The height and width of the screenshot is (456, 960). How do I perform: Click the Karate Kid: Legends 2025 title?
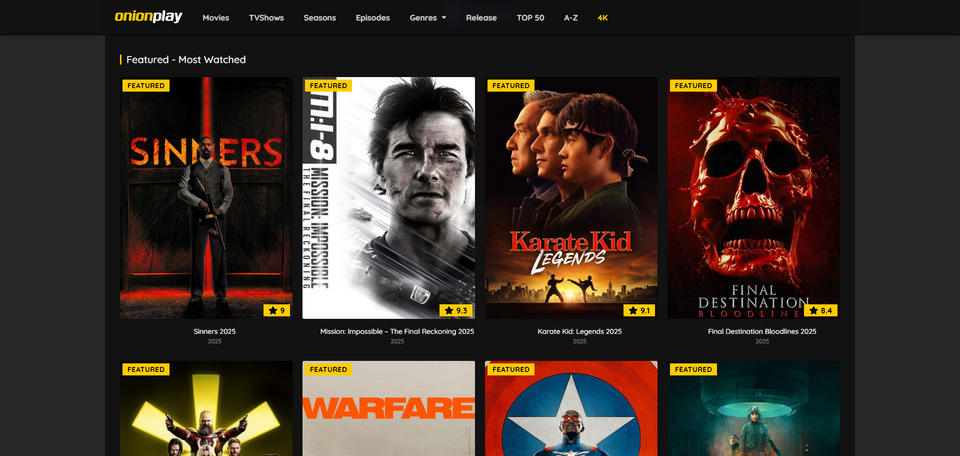(580, 331)
